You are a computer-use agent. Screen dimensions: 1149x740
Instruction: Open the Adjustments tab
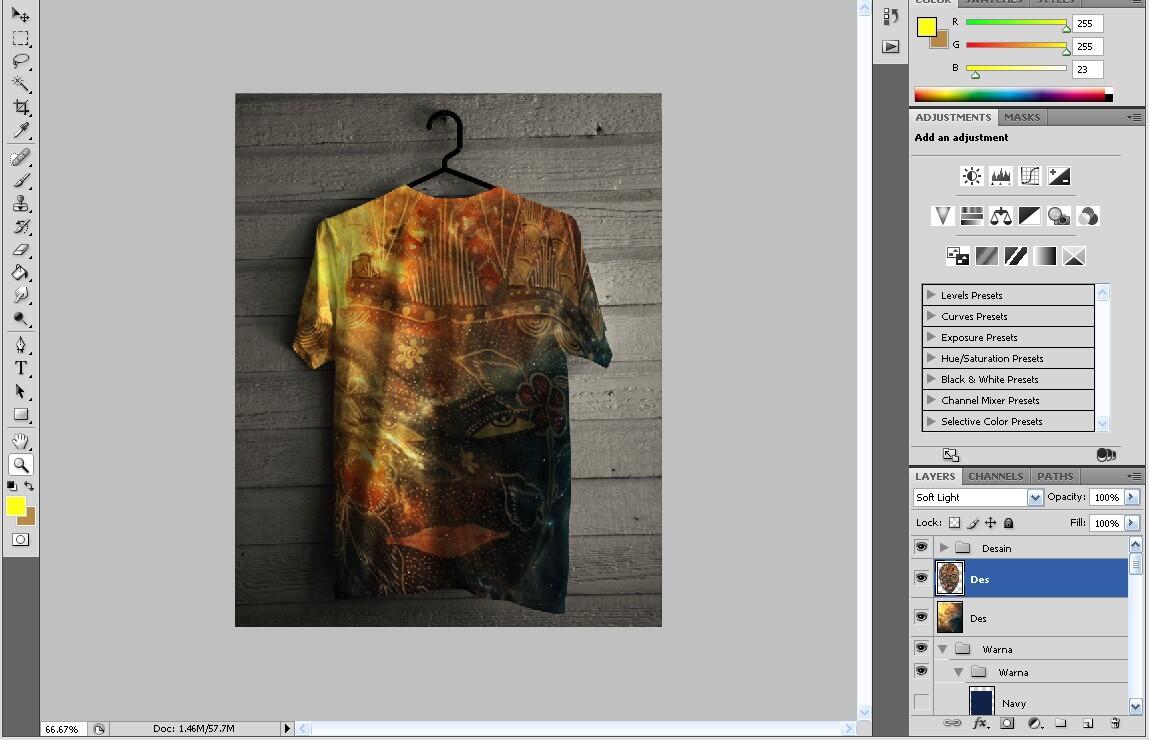(x=953, y=117)
